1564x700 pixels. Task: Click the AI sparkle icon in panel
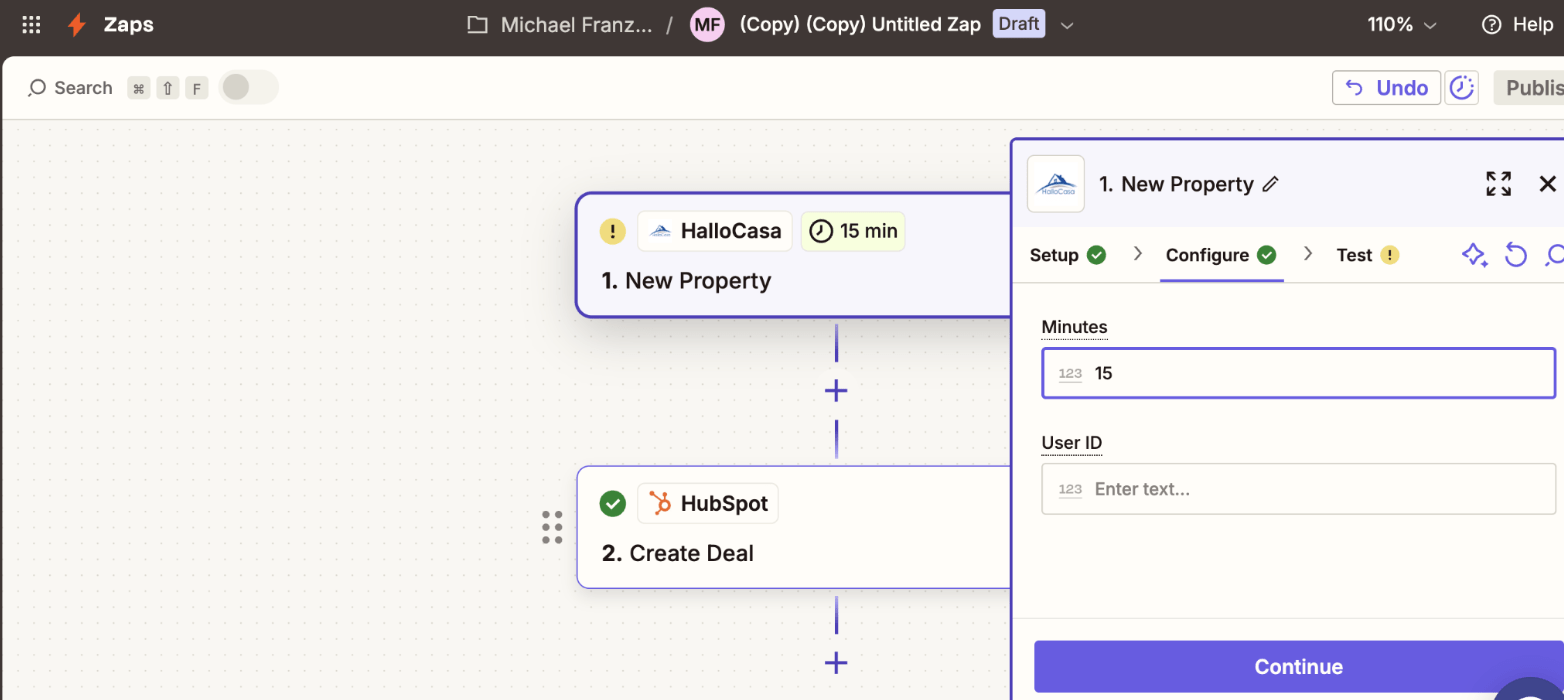tap(1474, 255)
